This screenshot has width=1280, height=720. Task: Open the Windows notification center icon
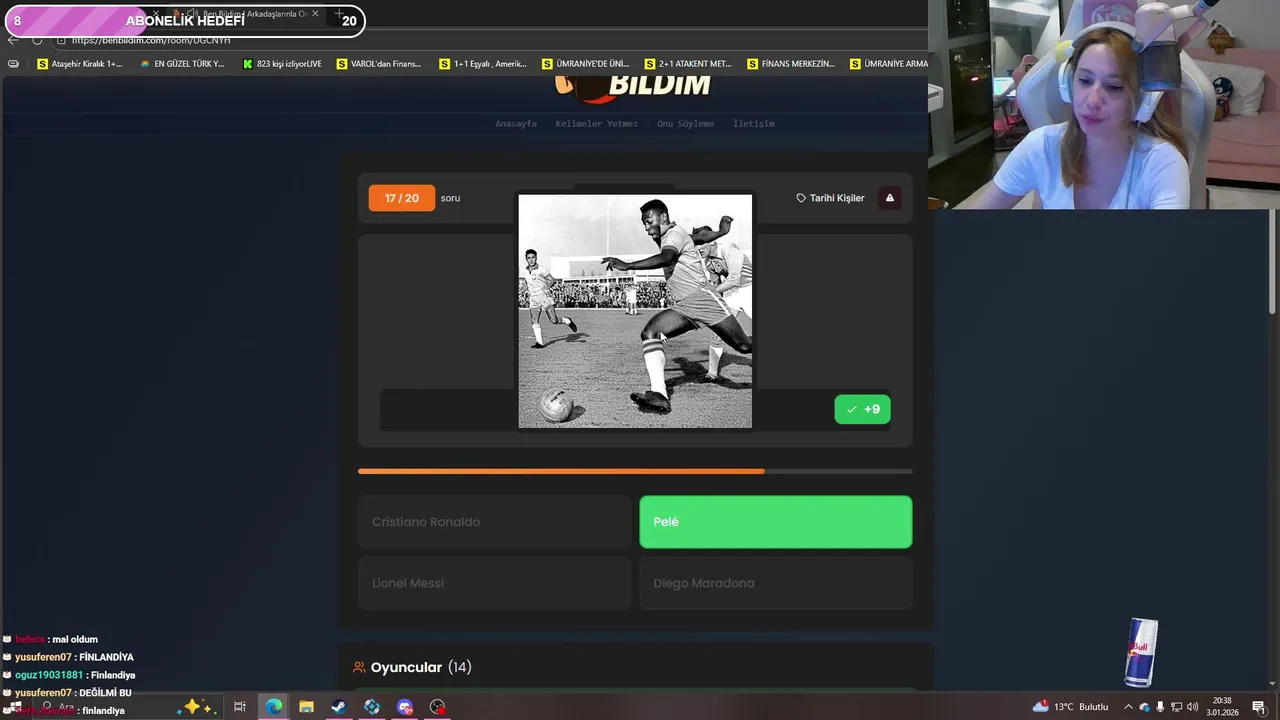pos(1259,707)
